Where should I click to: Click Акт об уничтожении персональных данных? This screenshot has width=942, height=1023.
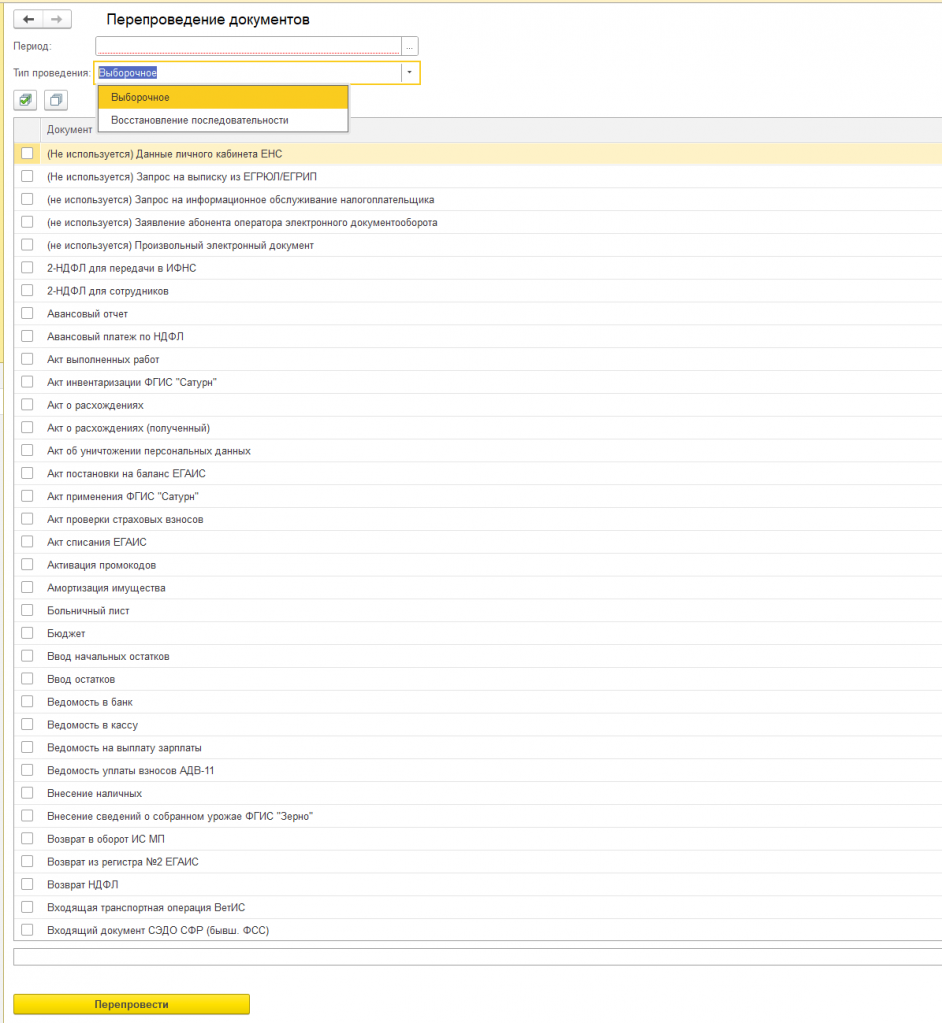click(478, 451)
